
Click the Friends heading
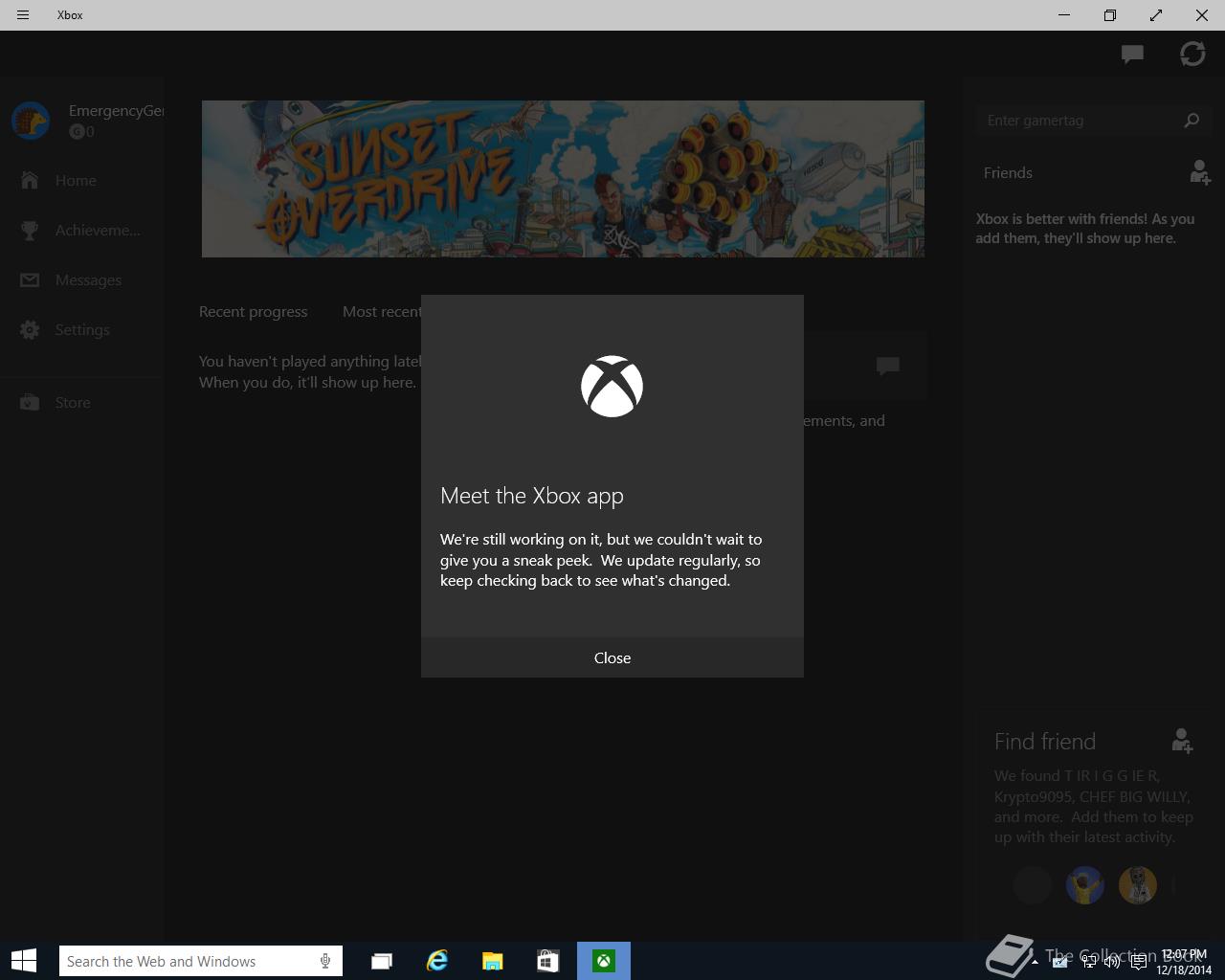point(1008,173)
